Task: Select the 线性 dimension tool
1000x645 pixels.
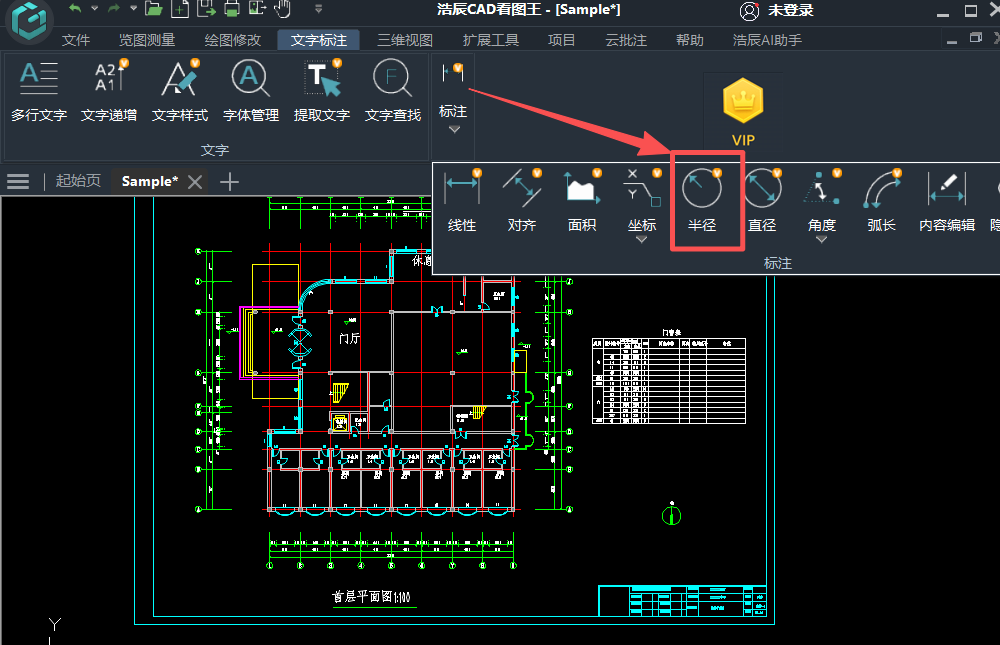Action: [462, 200]
